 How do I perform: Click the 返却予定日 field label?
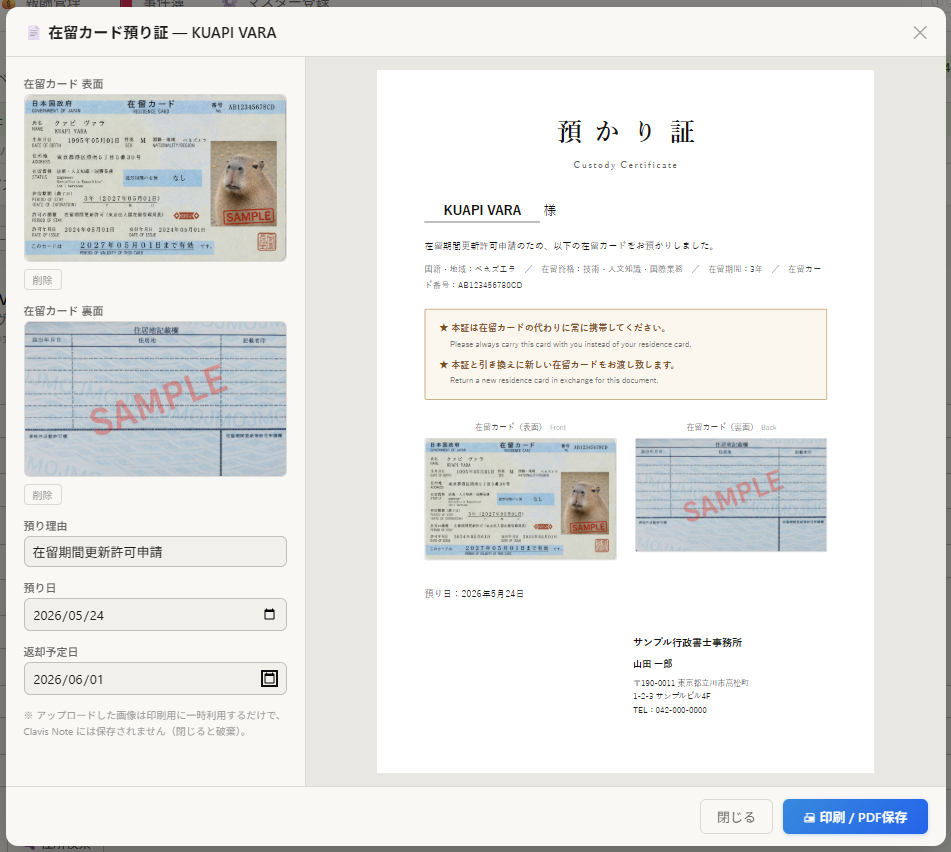coord(50,652)
